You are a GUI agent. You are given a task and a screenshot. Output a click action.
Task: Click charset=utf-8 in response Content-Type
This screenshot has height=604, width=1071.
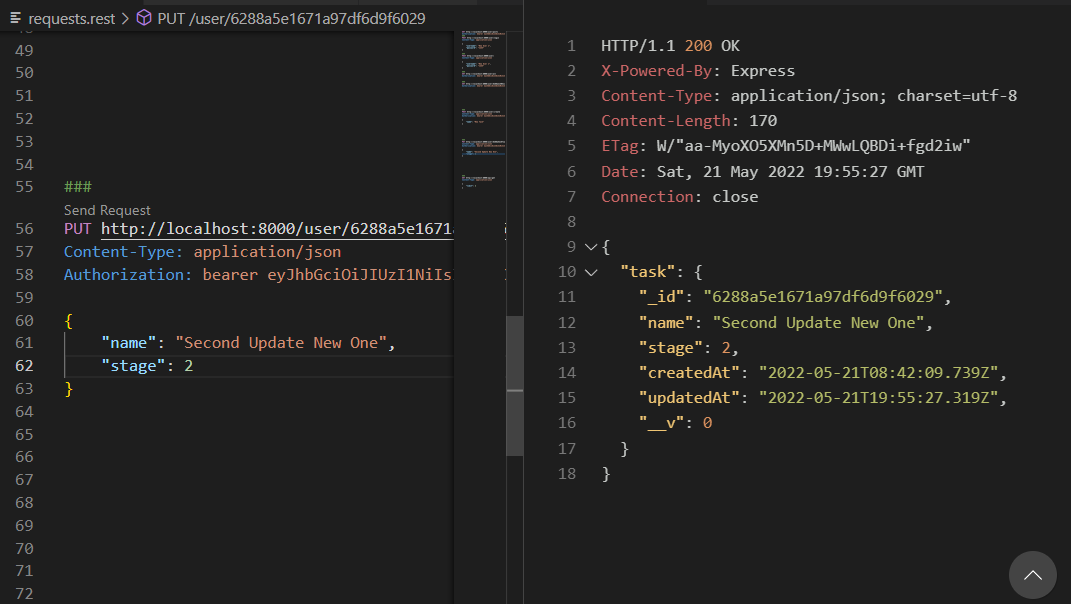coord(957,96)
